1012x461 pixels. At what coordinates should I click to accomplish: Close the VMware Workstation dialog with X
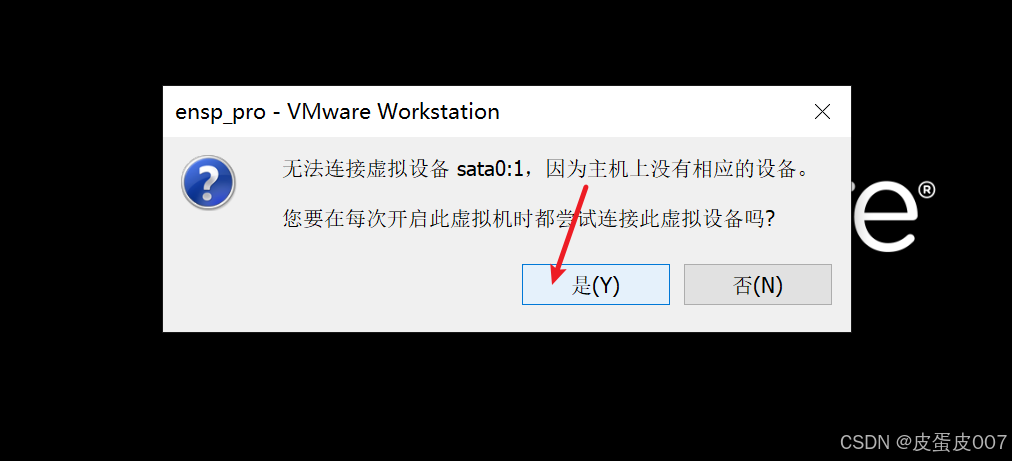[822, 112]
